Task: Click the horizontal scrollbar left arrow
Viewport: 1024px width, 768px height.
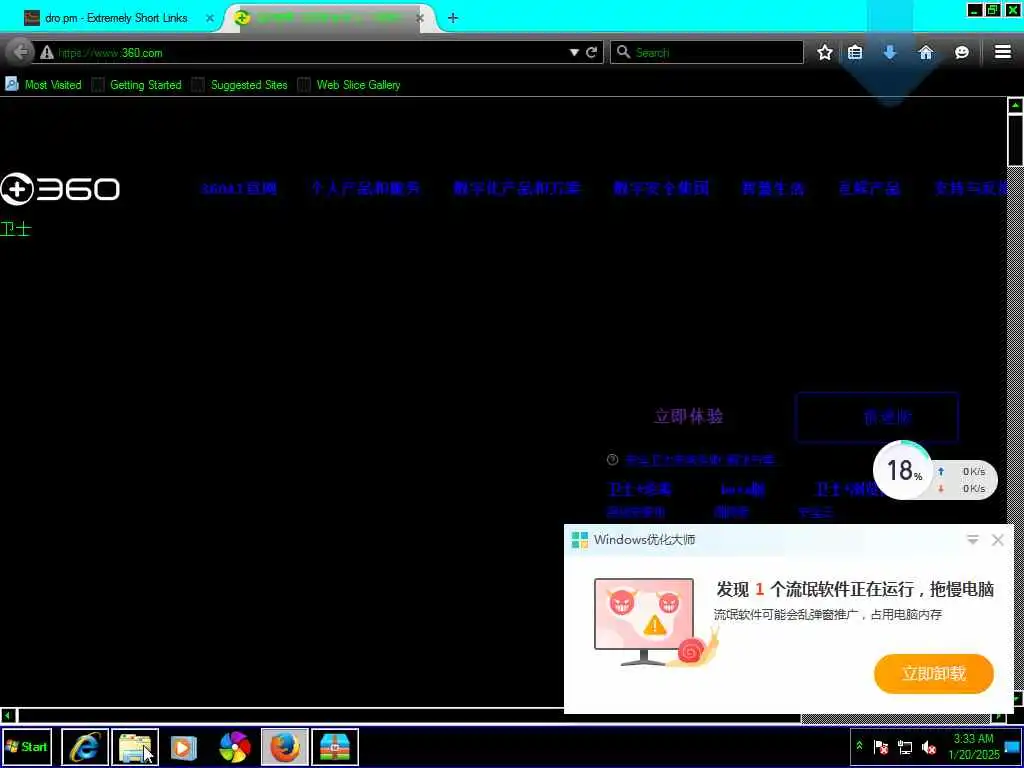Action: (8, 716)
